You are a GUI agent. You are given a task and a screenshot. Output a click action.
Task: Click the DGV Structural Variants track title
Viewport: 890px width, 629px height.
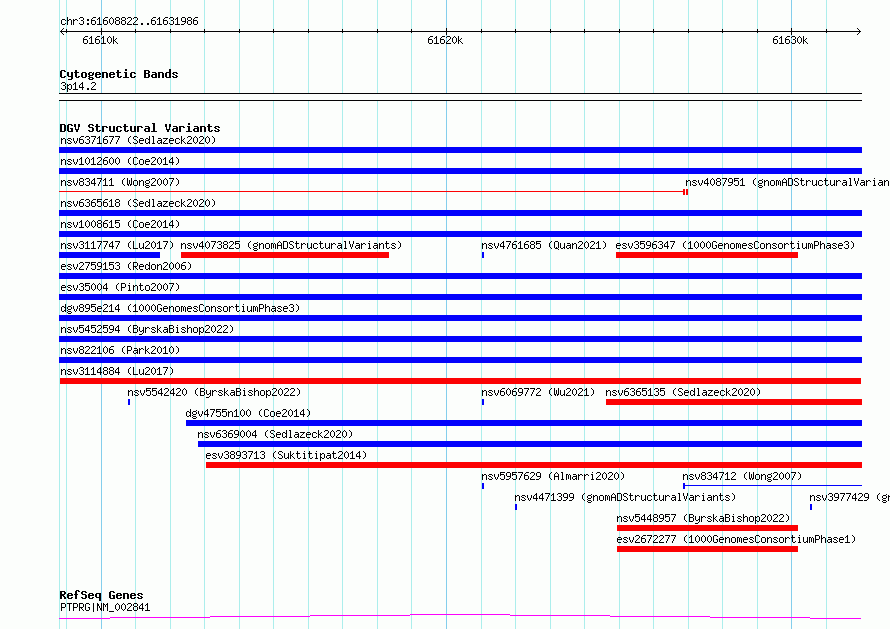click(140, 128)
